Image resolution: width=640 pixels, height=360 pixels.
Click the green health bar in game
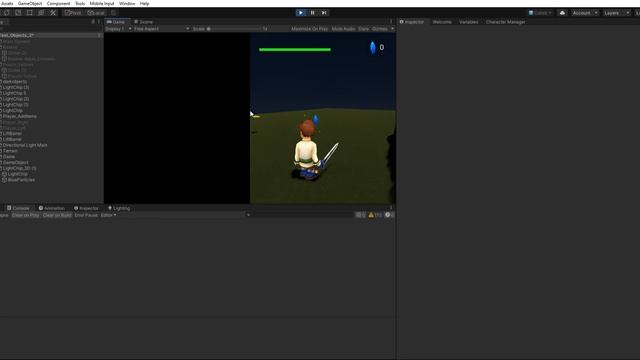pos(295,50)
